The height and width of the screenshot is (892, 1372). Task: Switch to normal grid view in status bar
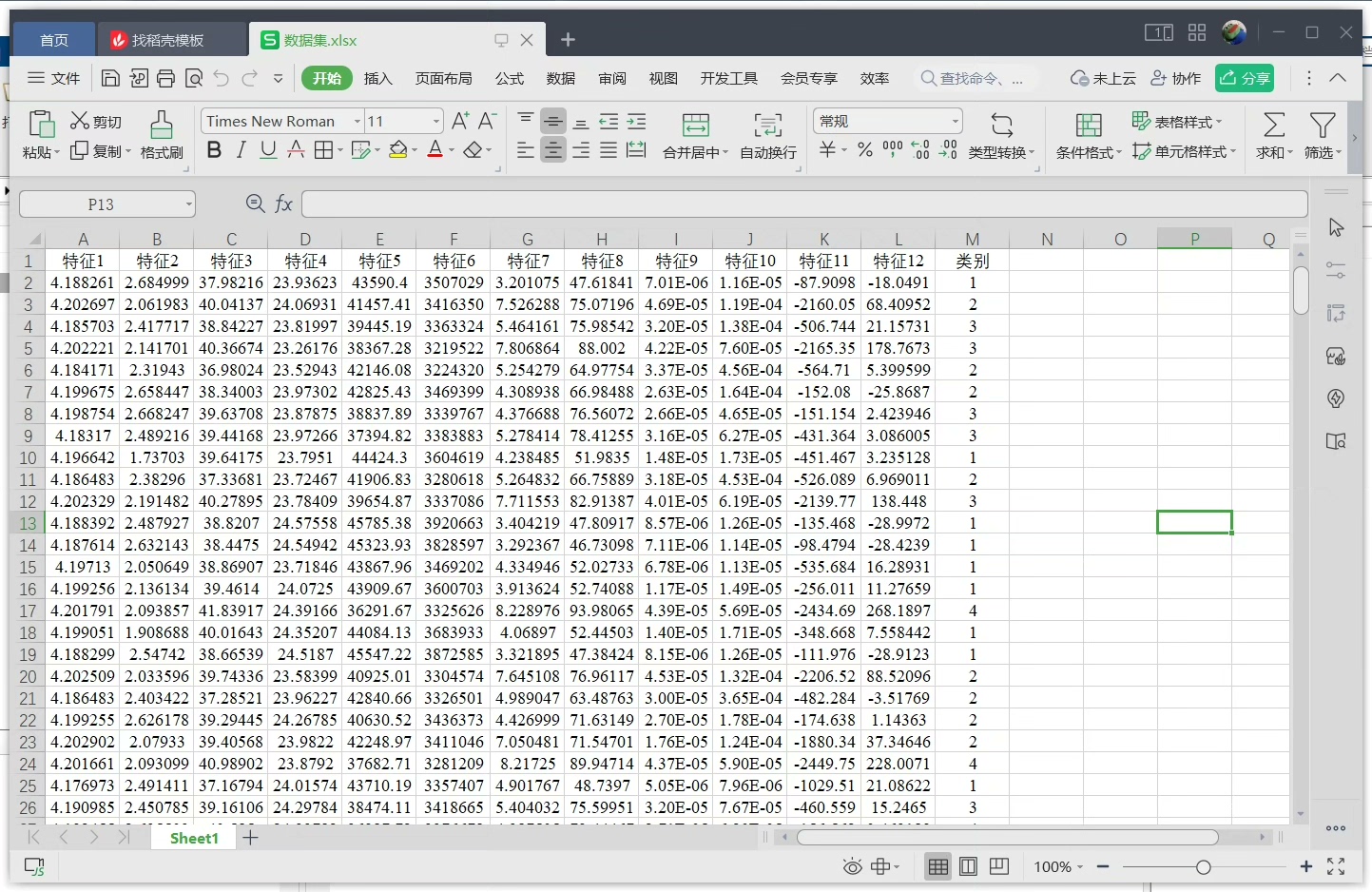pos(938,866)
